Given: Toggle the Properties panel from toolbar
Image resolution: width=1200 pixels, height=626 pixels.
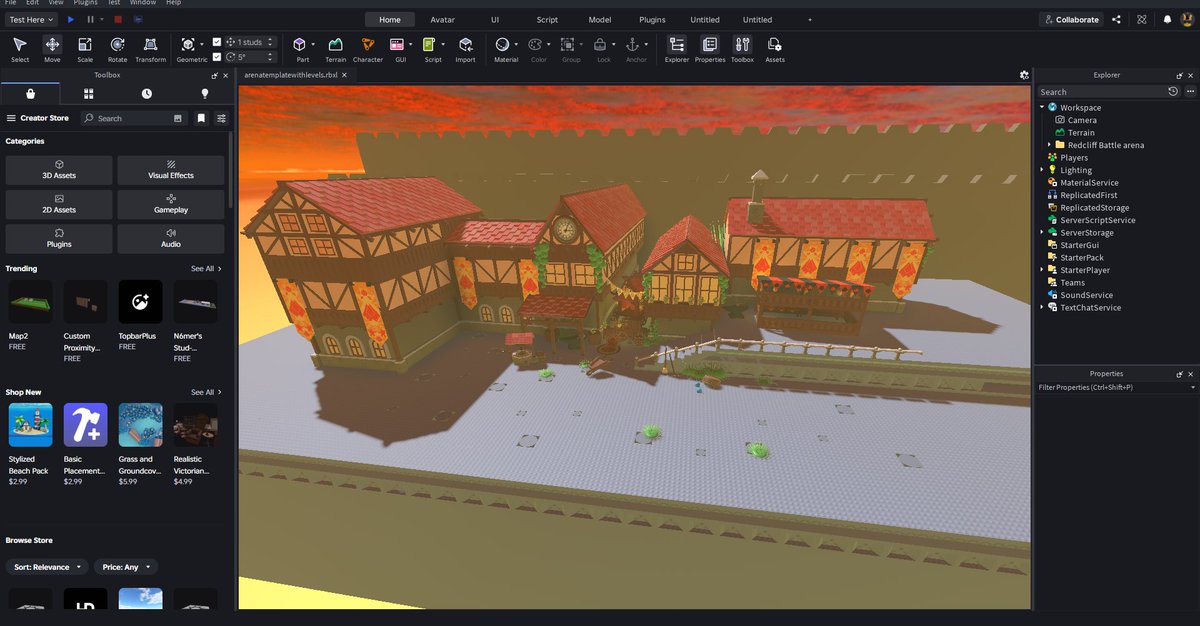Looking at the screenshot, I should [710, 49].
